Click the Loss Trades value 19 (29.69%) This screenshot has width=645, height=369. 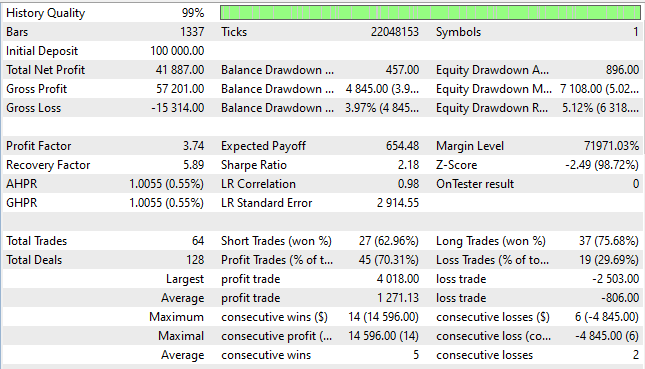tap(609, 260)
